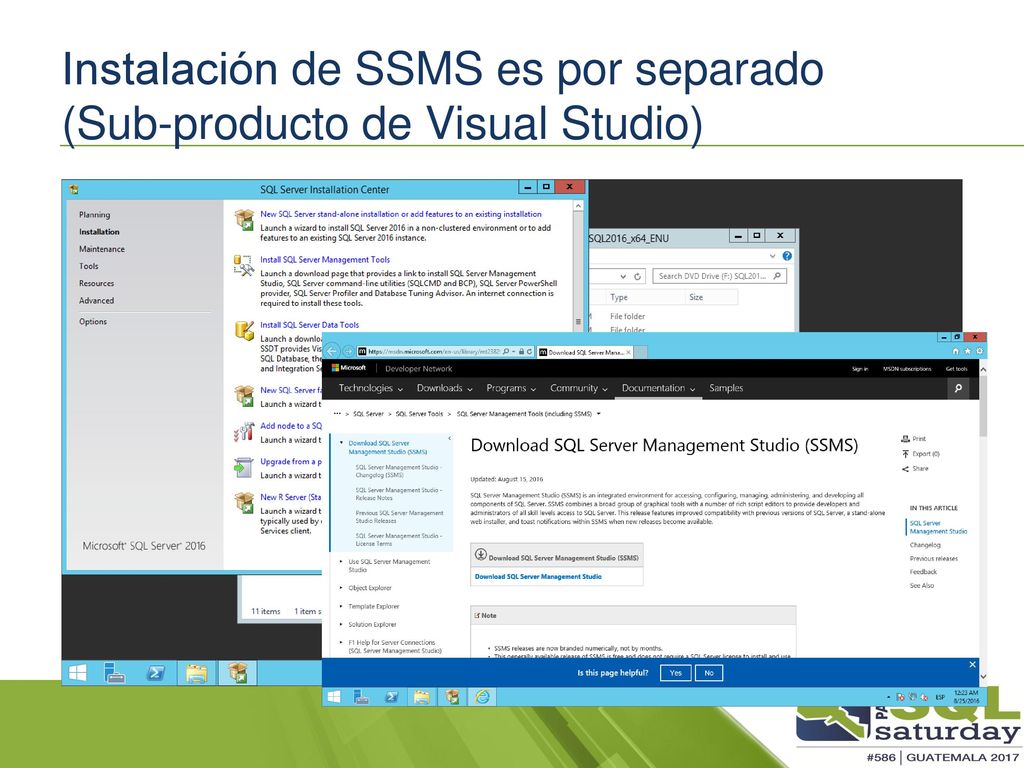Click the Share icon beside article
This screenshot has width=1024, height=768.
pos(905,468)
